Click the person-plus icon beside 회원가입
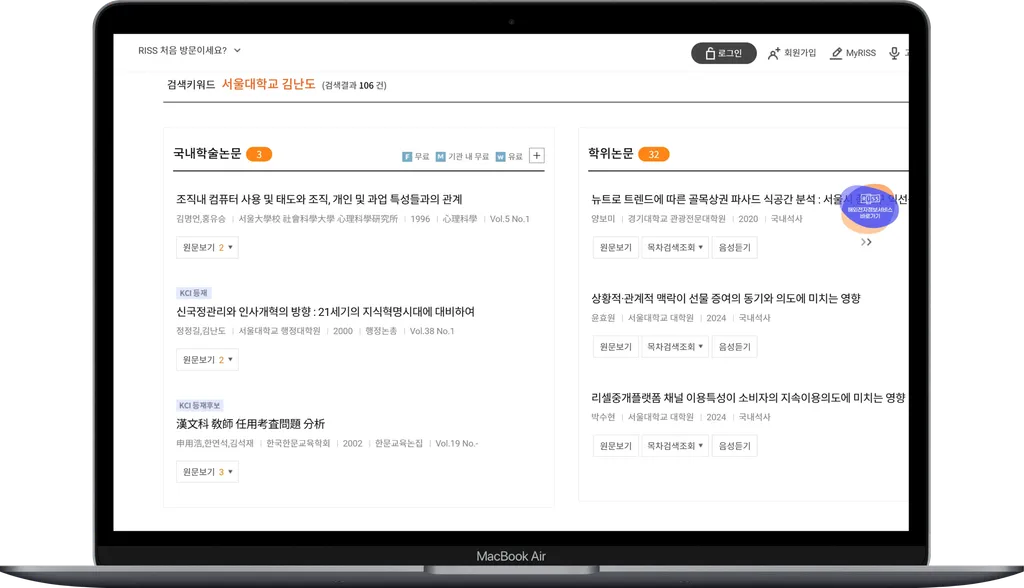The height and width of the screenshot is (588, 1024). 774,54
